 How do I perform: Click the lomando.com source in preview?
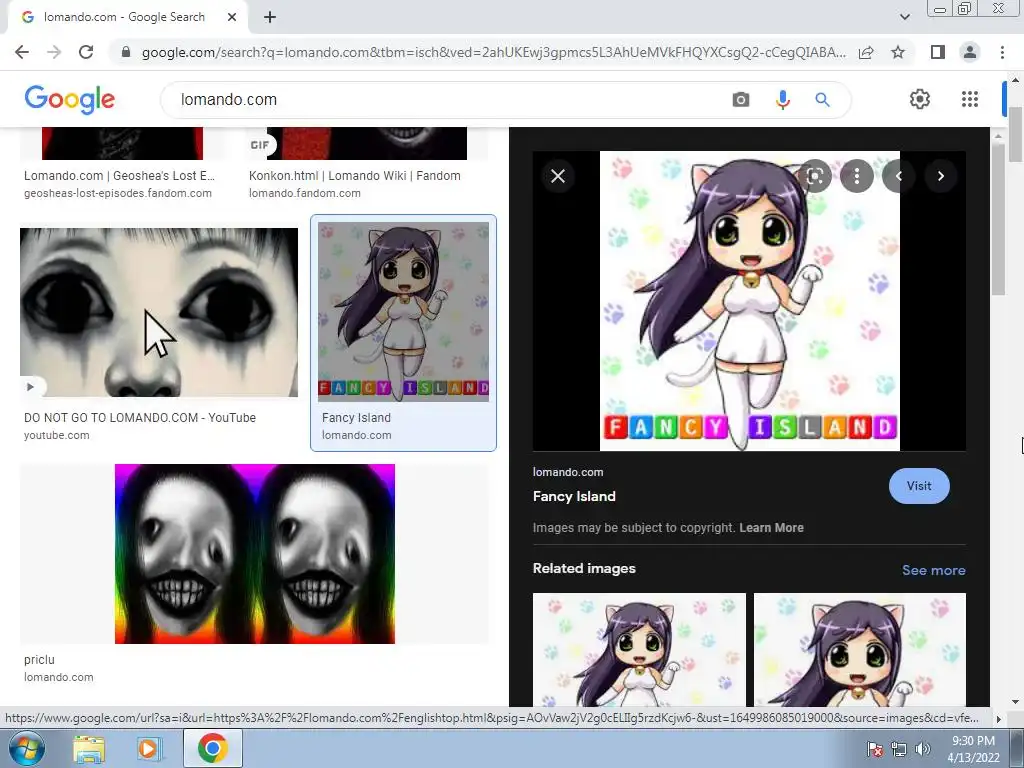(x=568, y=472)
